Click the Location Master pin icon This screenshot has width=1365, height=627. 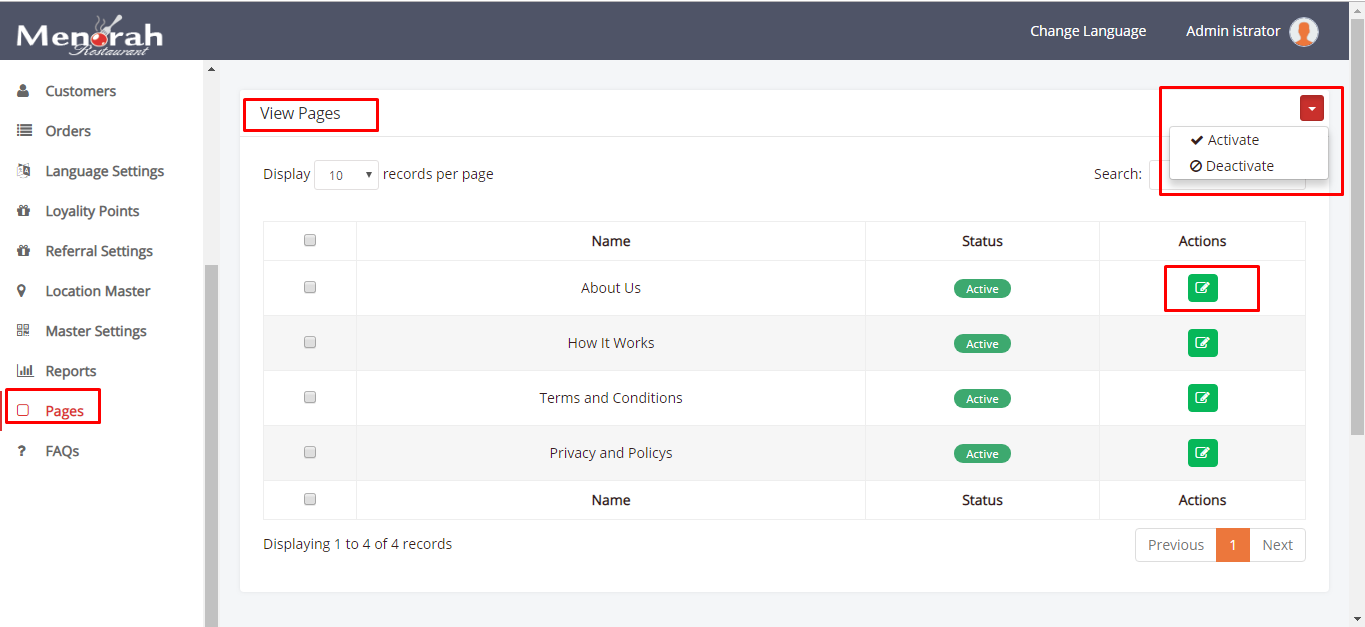click(23, 291)
